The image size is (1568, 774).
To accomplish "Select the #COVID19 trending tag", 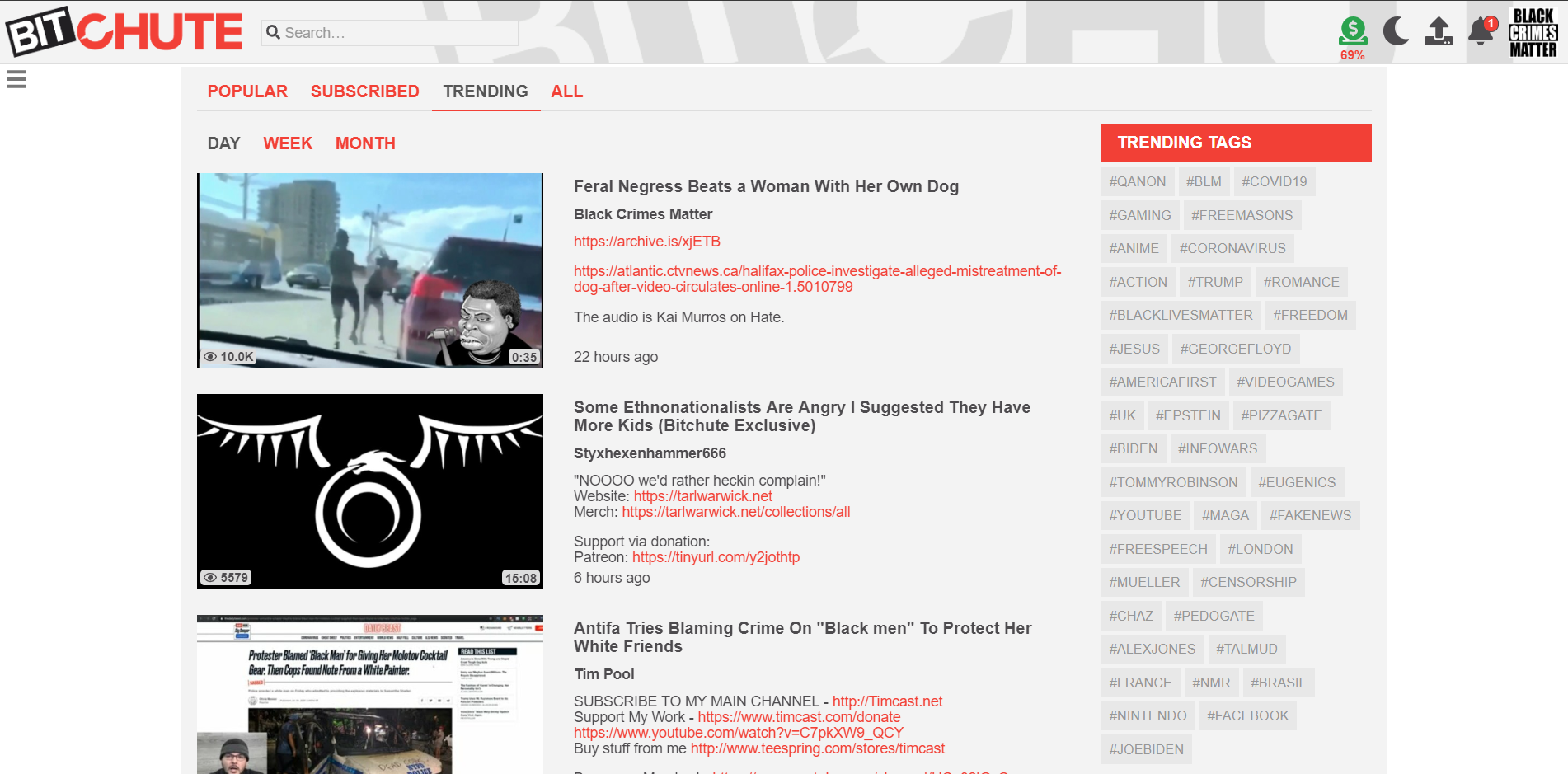I will 1275,181.
